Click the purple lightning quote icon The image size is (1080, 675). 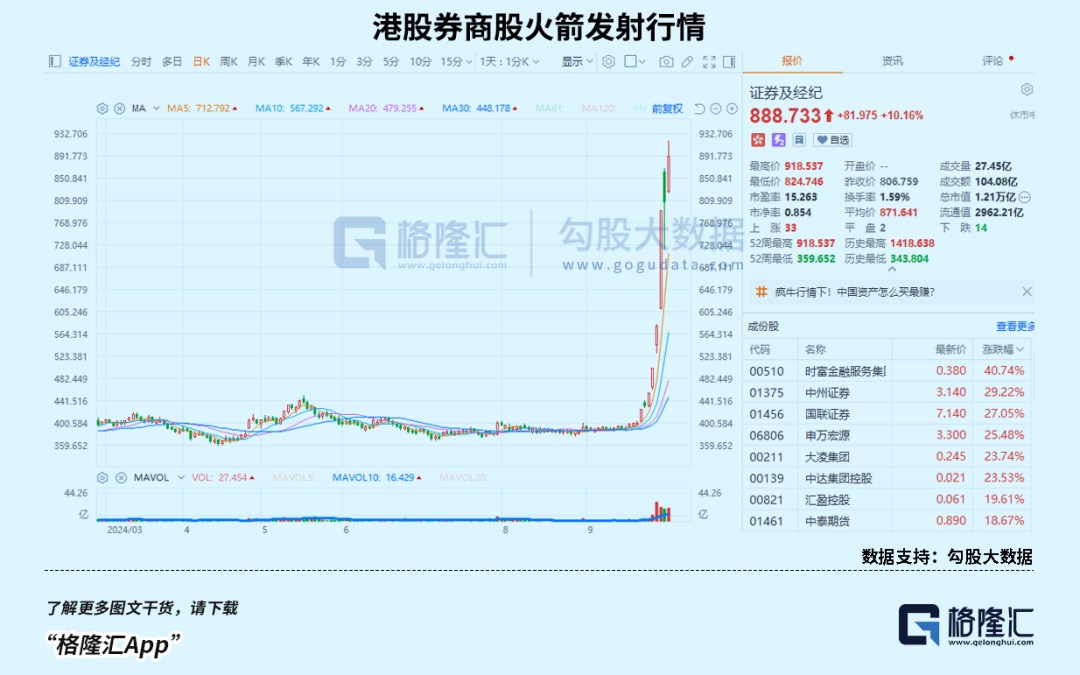coord(778,140)
